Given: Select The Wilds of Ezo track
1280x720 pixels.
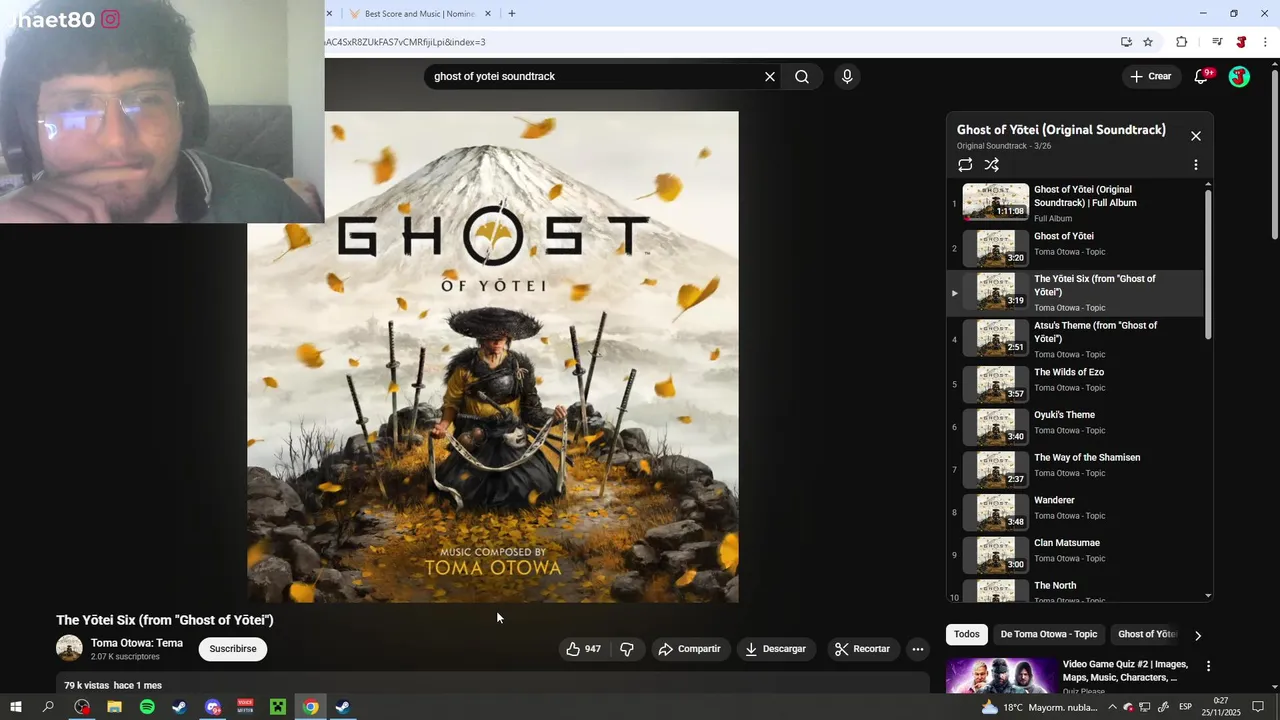Looking at the screenshot, I should pyautogui.click(x=1075, y=383).
